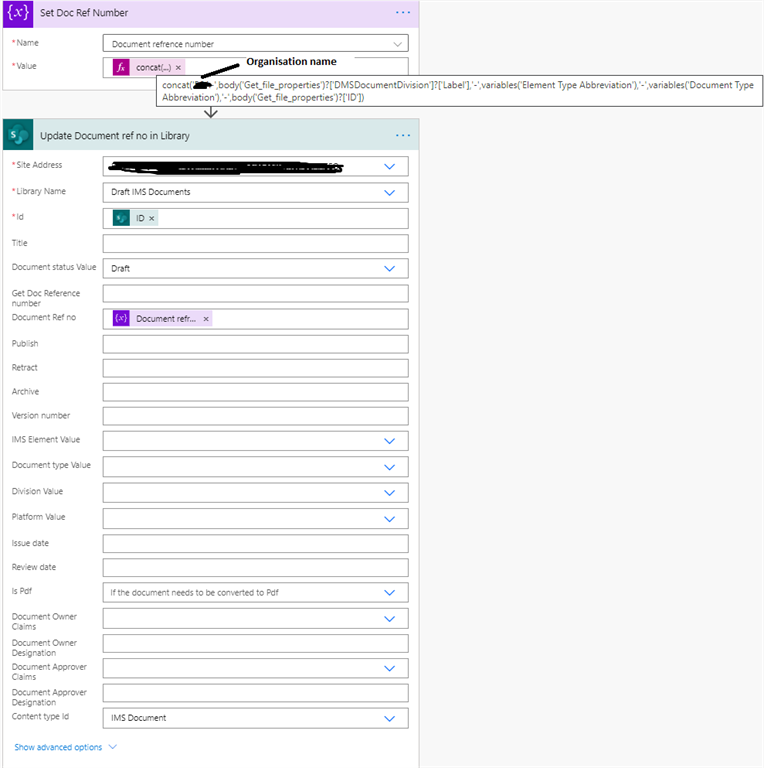This screenshot has height=768, width=764.
Task: Click the Document refr... variable token
Action: (x=162, y=318)
